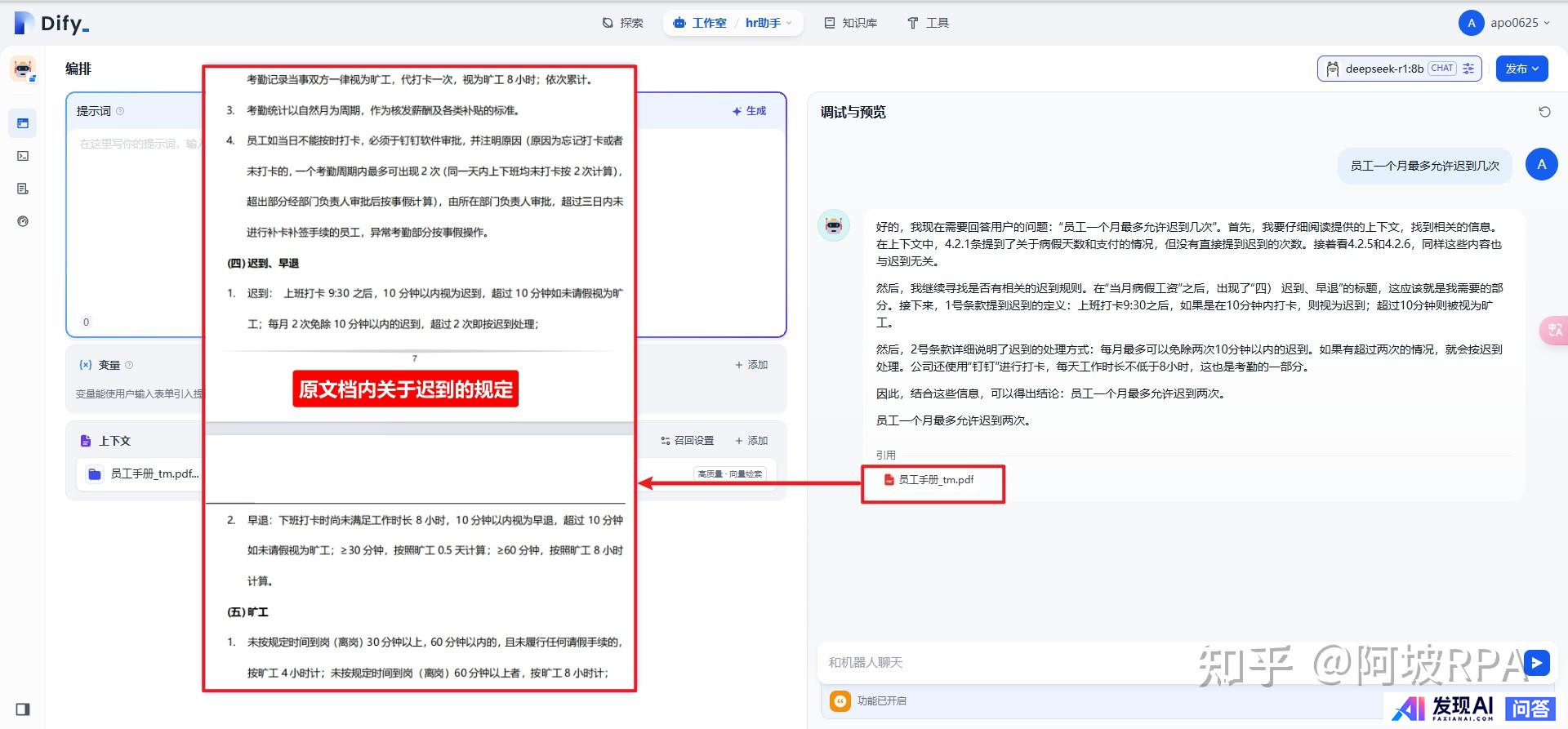This screenshot has height=729, width=1568.
Task: Switch to the 探索 tab
Action: pyautogui.click(x=622, y=23)
